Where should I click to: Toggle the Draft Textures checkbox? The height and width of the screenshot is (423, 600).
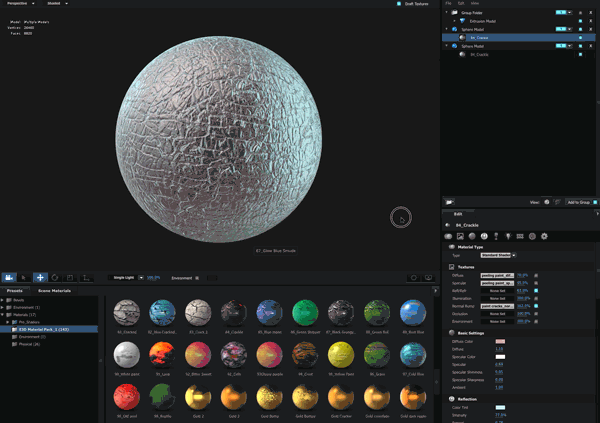coord(398,4)
